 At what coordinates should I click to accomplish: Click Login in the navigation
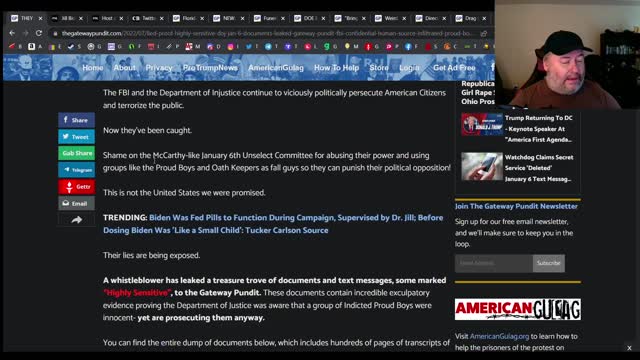click(x=409, y=68)
